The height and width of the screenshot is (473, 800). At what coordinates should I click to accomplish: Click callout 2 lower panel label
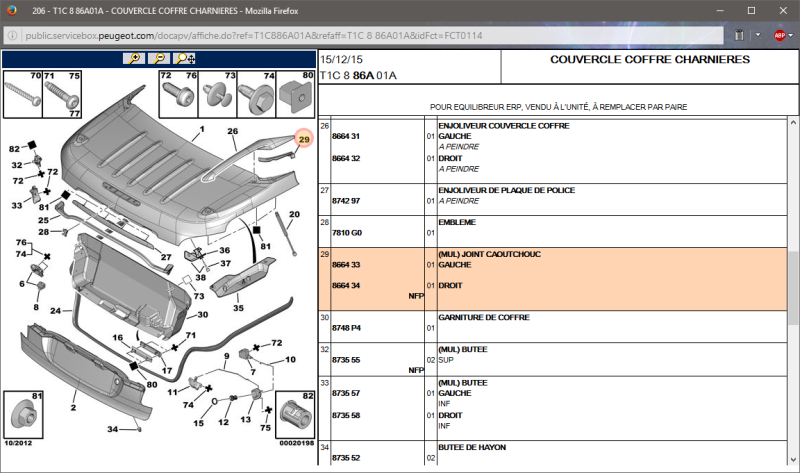point(73,407)
